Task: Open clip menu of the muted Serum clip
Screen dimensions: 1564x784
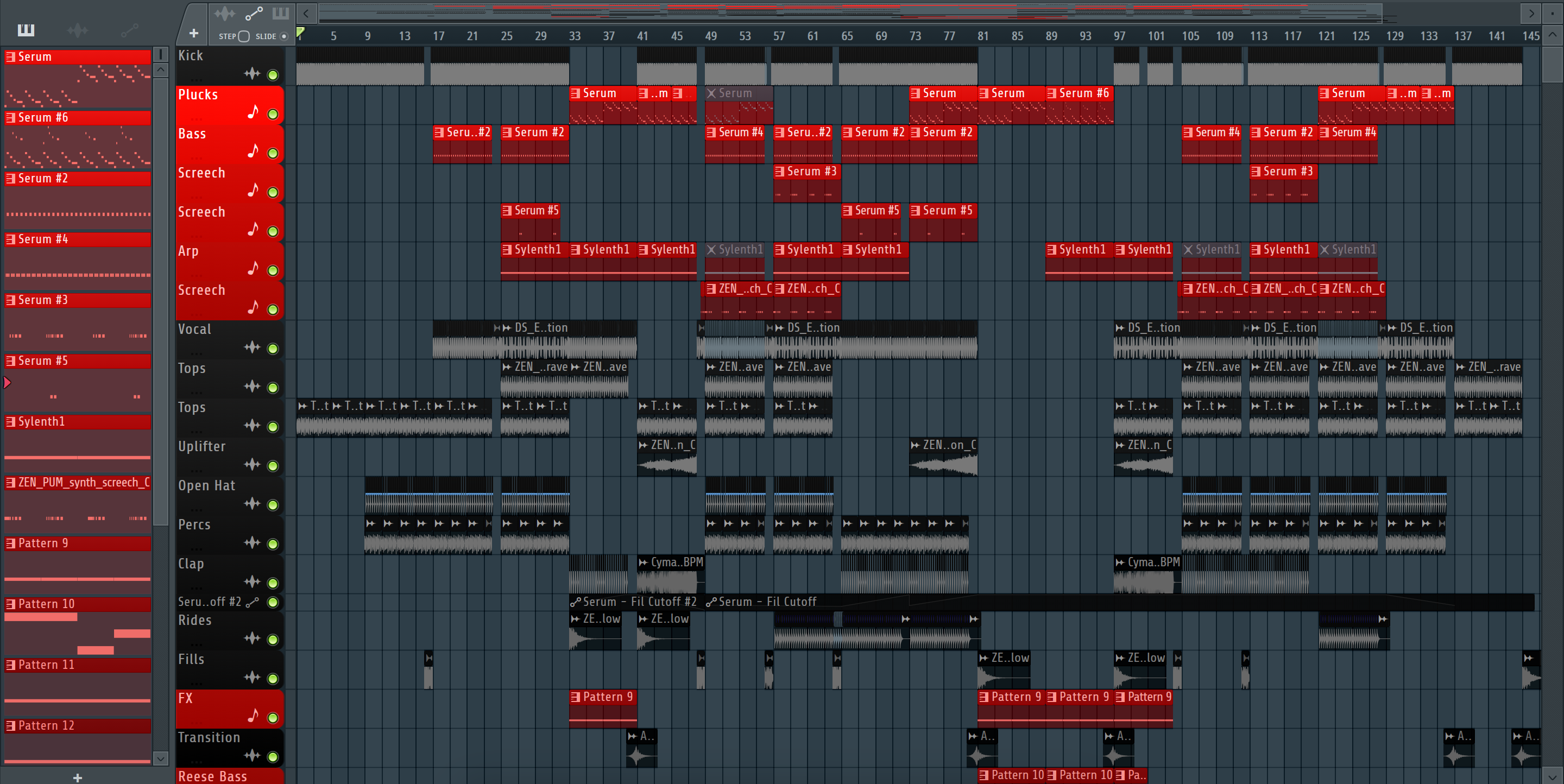Action: 711,93
